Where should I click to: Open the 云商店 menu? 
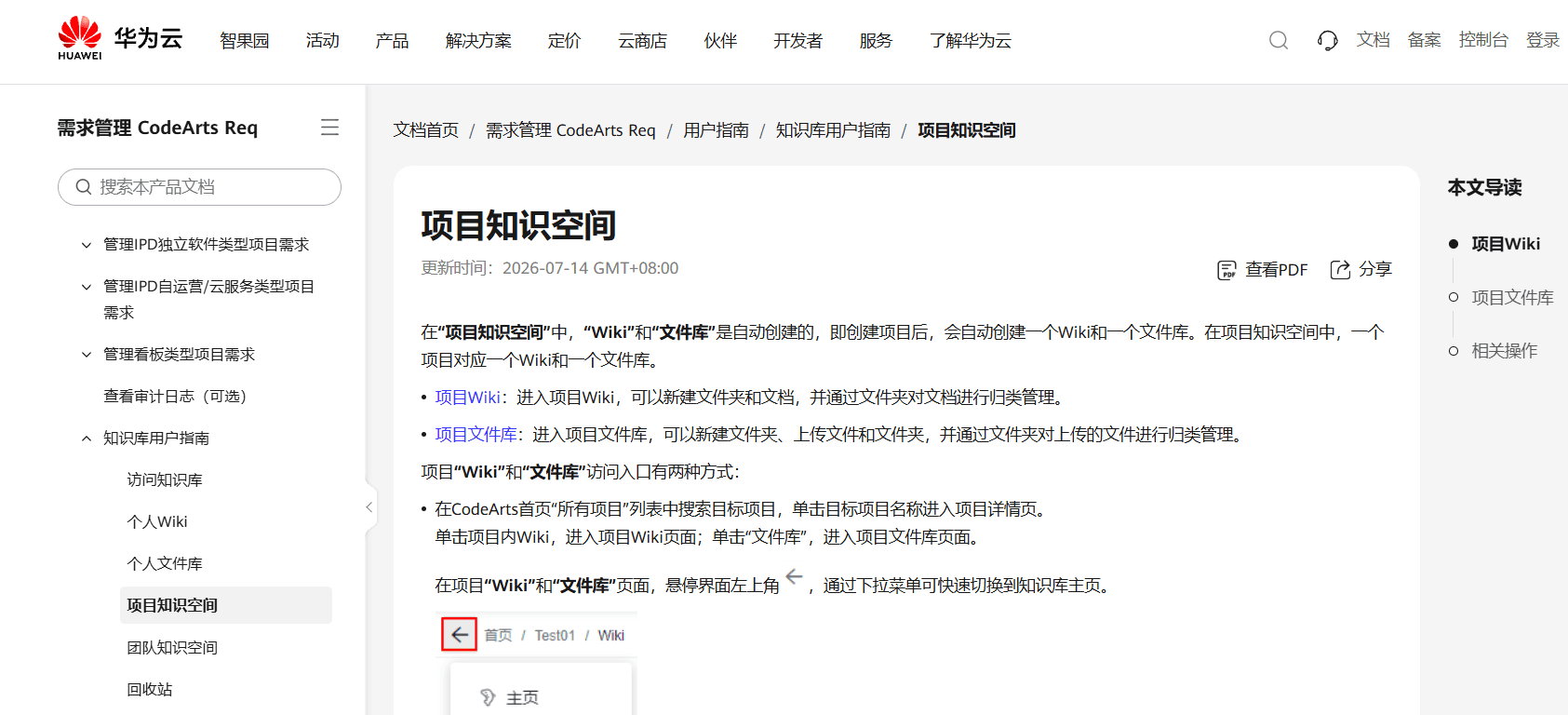(x=643, y=41)
